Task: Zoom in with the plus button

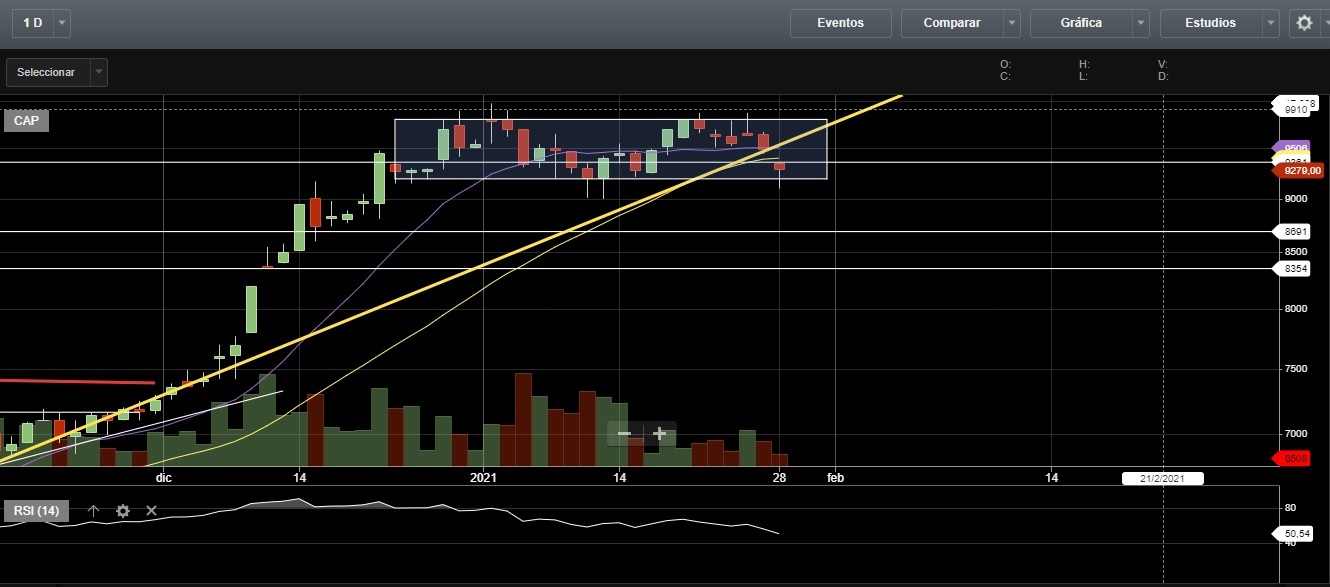Action: pyautogui.click(x=660, y=434)
